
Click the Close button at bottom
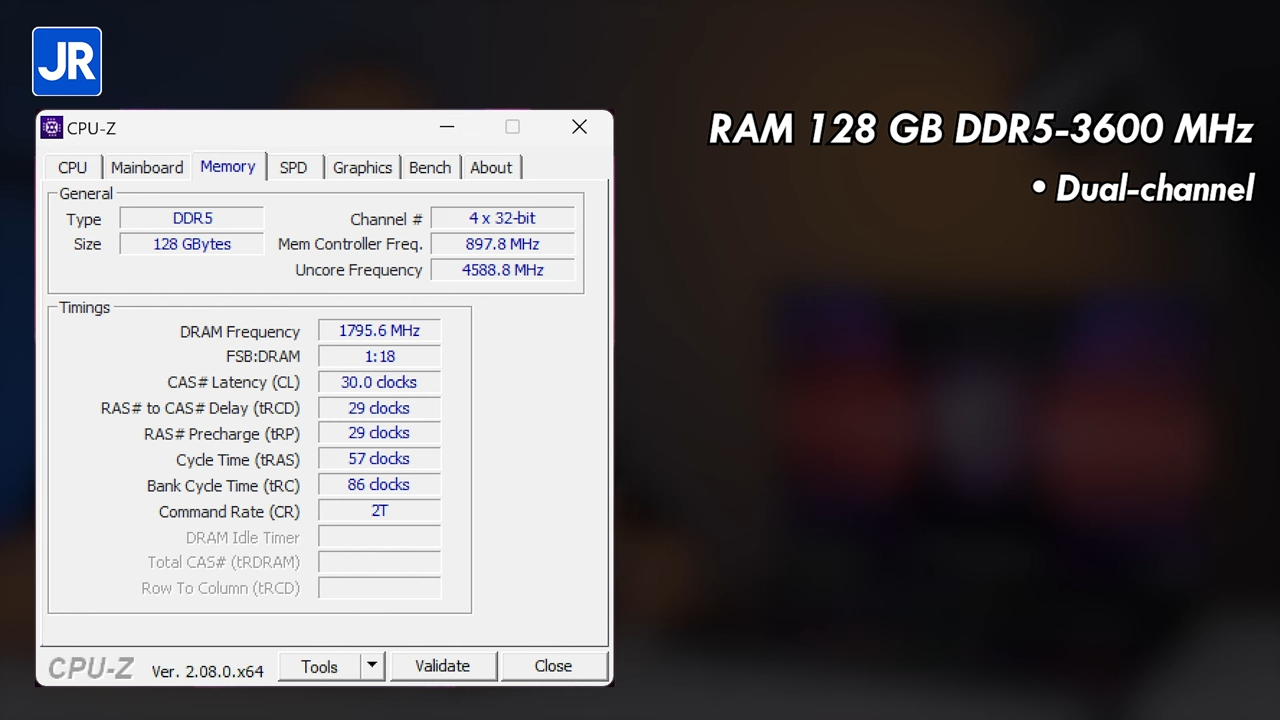coord(553,666)
